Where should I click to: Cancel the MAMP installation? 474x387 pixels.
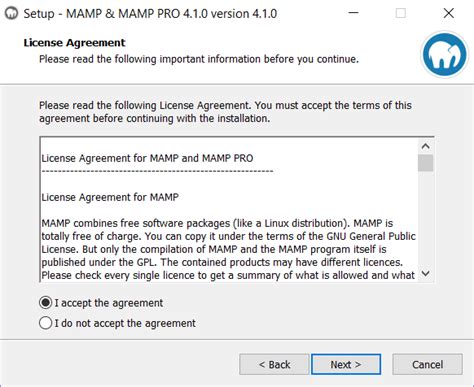(427, 364)
